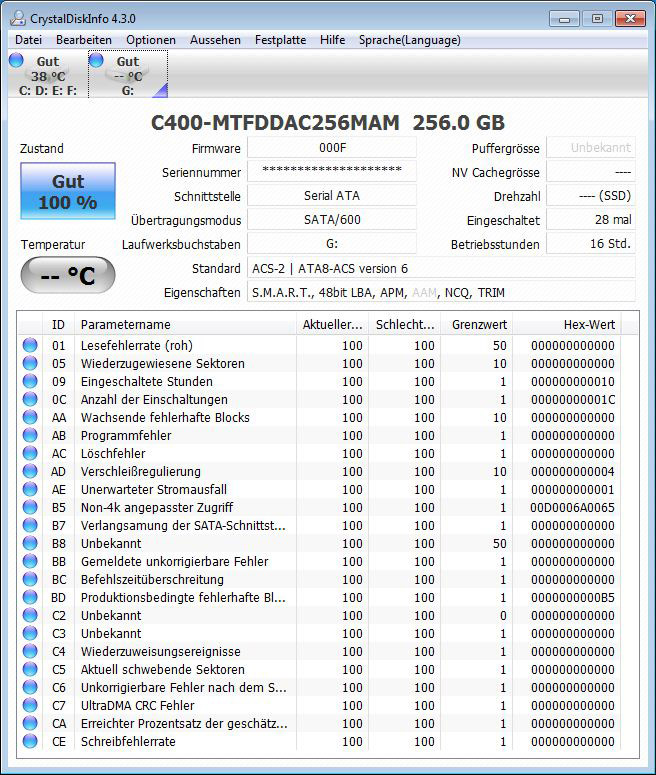Click status orb for Lesefehlerrate (roh)
The width and height of the screenshot is (656, 775).
pos(30,345)
